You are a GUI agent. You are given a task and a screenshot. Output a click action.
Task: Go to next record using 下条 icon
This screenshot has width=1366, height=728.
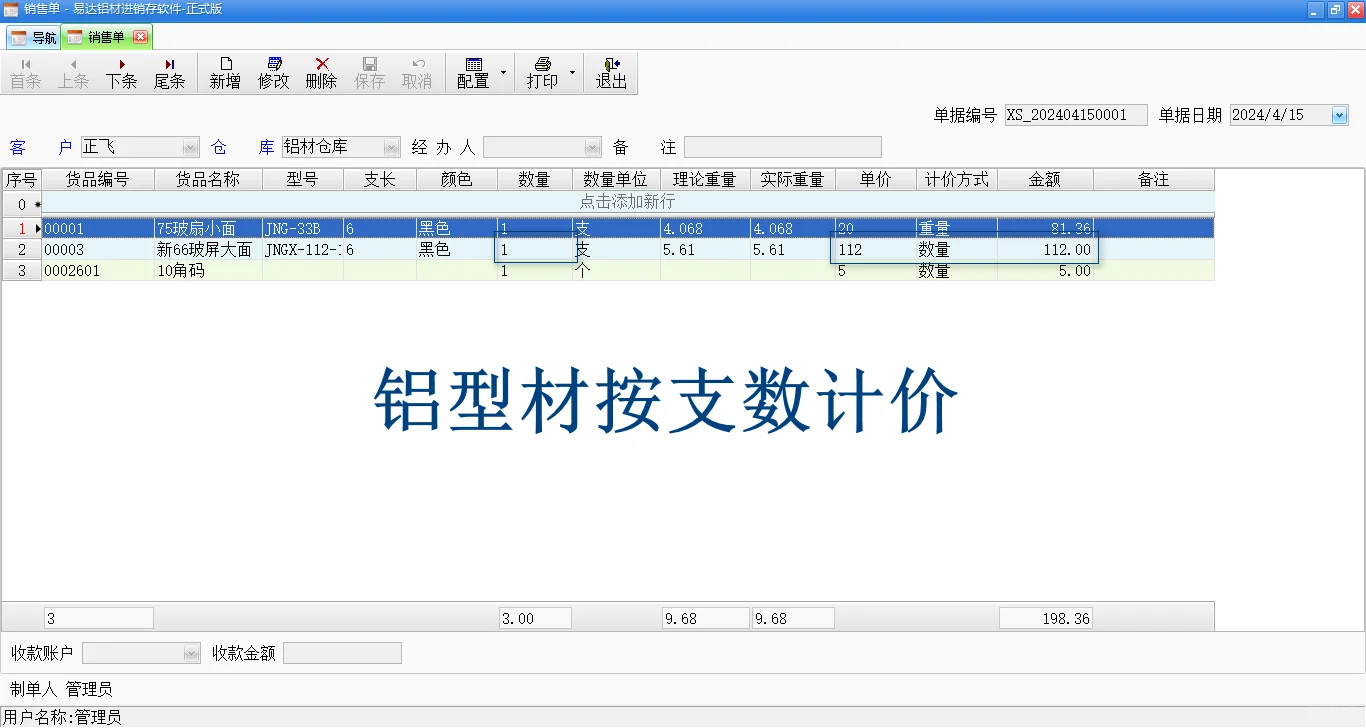pos(121,71)
